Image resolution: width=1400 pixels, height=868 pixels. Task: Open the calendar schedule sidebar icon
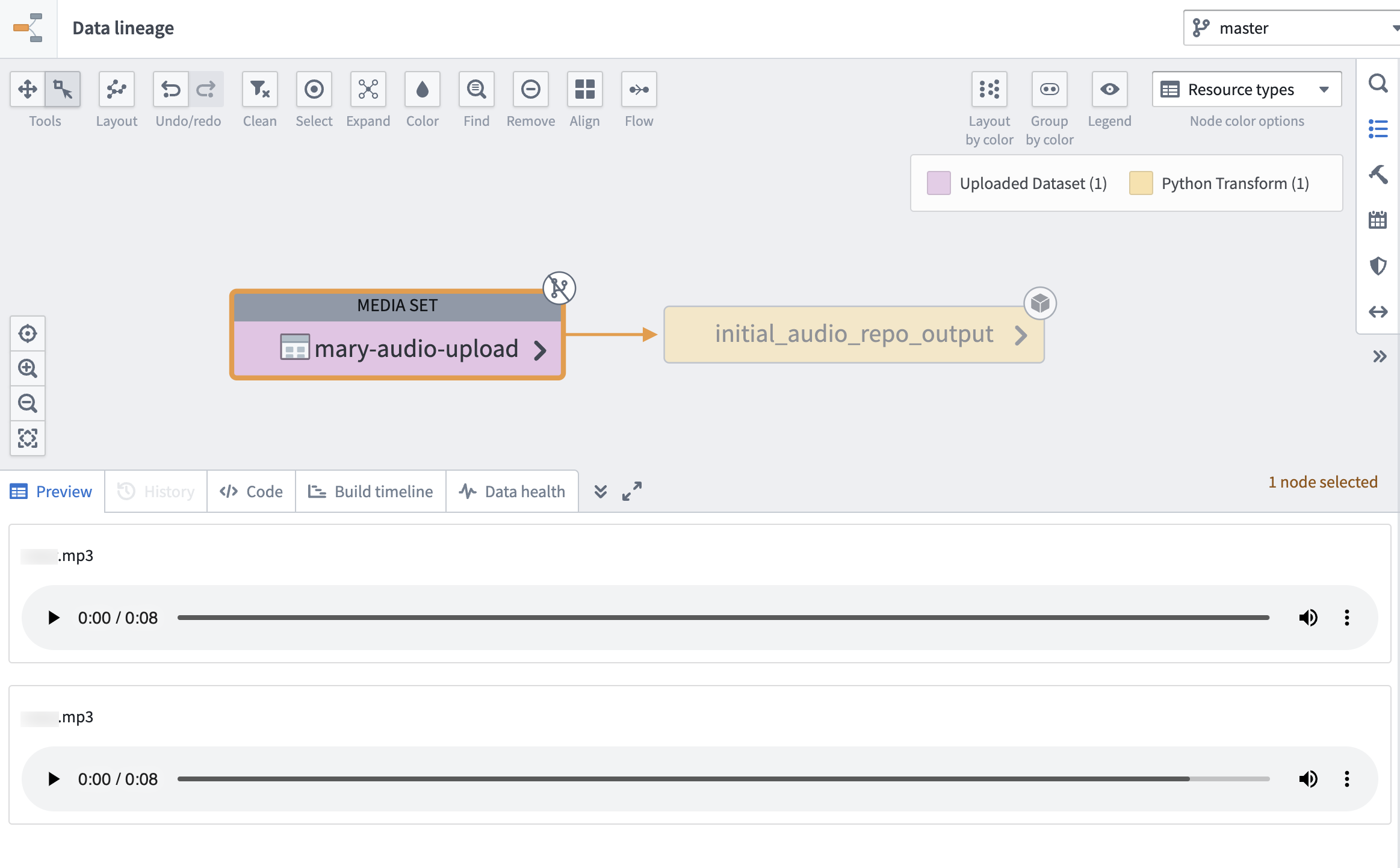tap(1378, 220)
